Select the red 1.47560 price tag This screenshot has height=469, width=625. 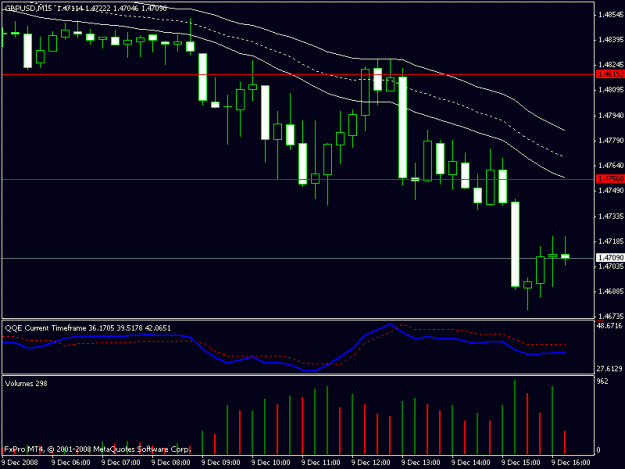(x=610, y=179)
